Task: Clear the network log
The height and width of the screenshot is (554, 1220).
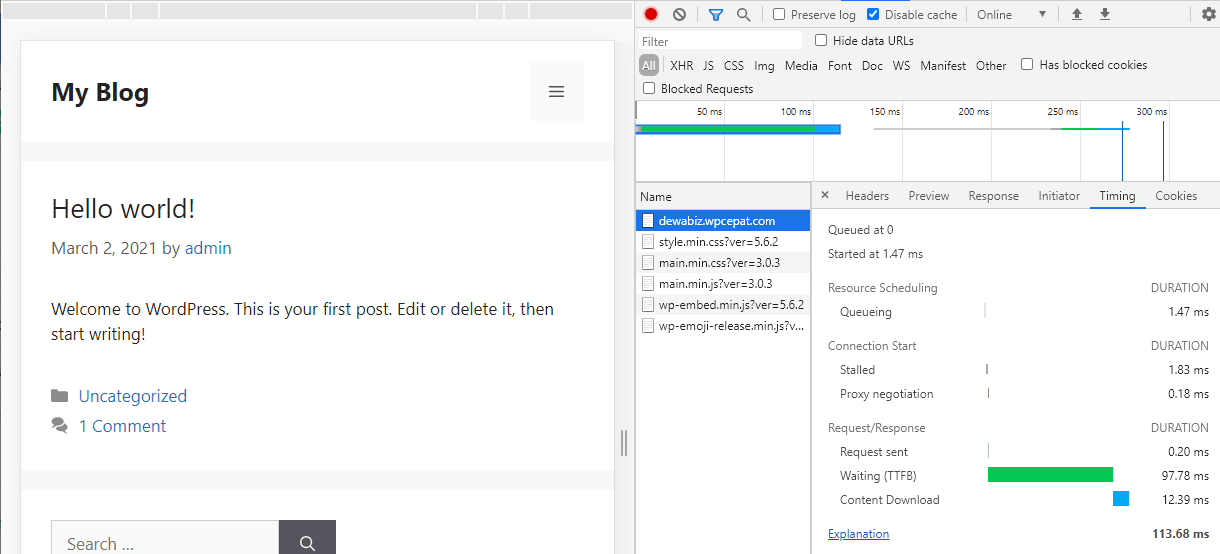Action: pyautogui.click(x=680, y=15)
